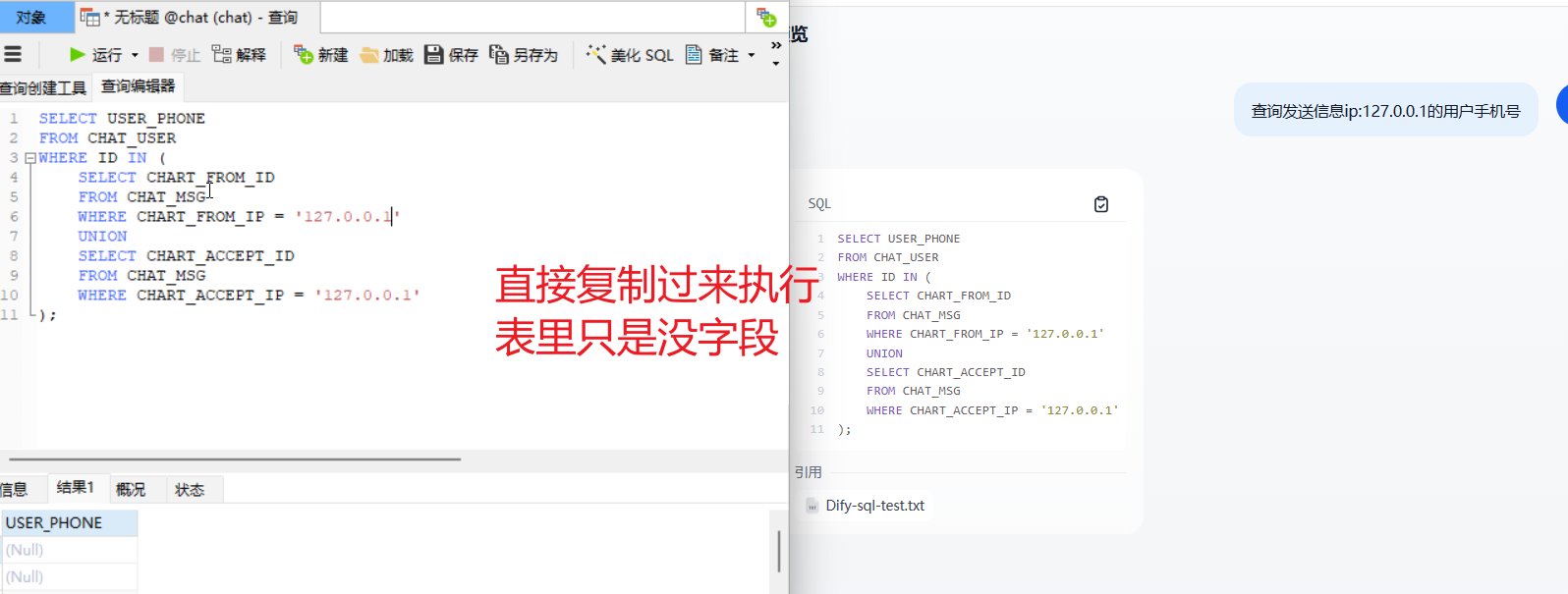Click the USER_PHONE column header
1568x594 pixels.
tap(69, 523)
